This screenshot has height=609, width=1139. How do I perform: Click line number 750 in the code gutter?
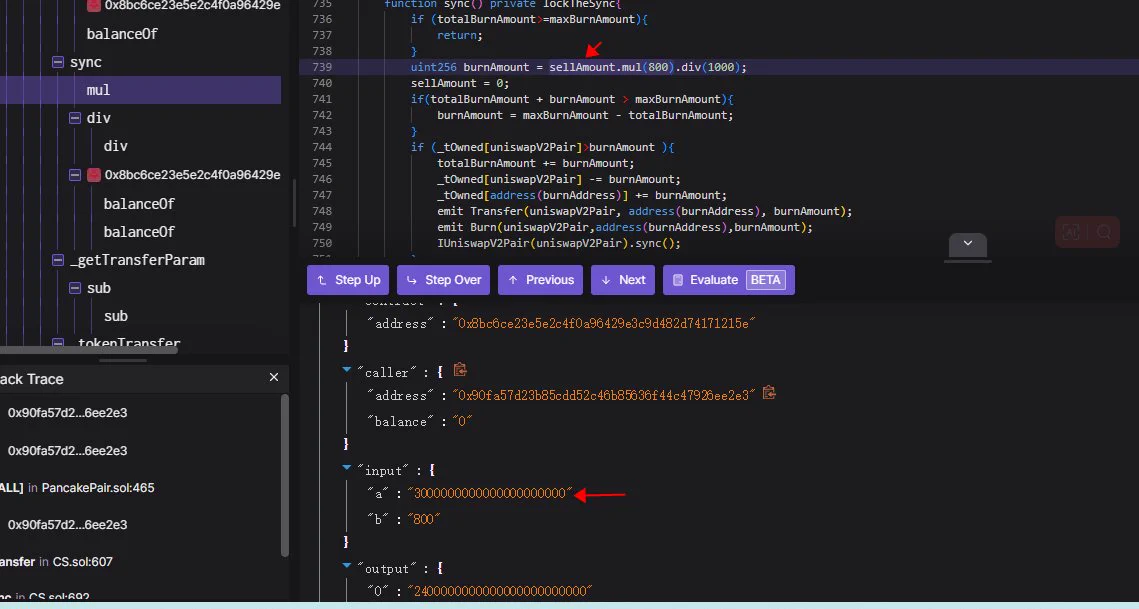point(321,243)
